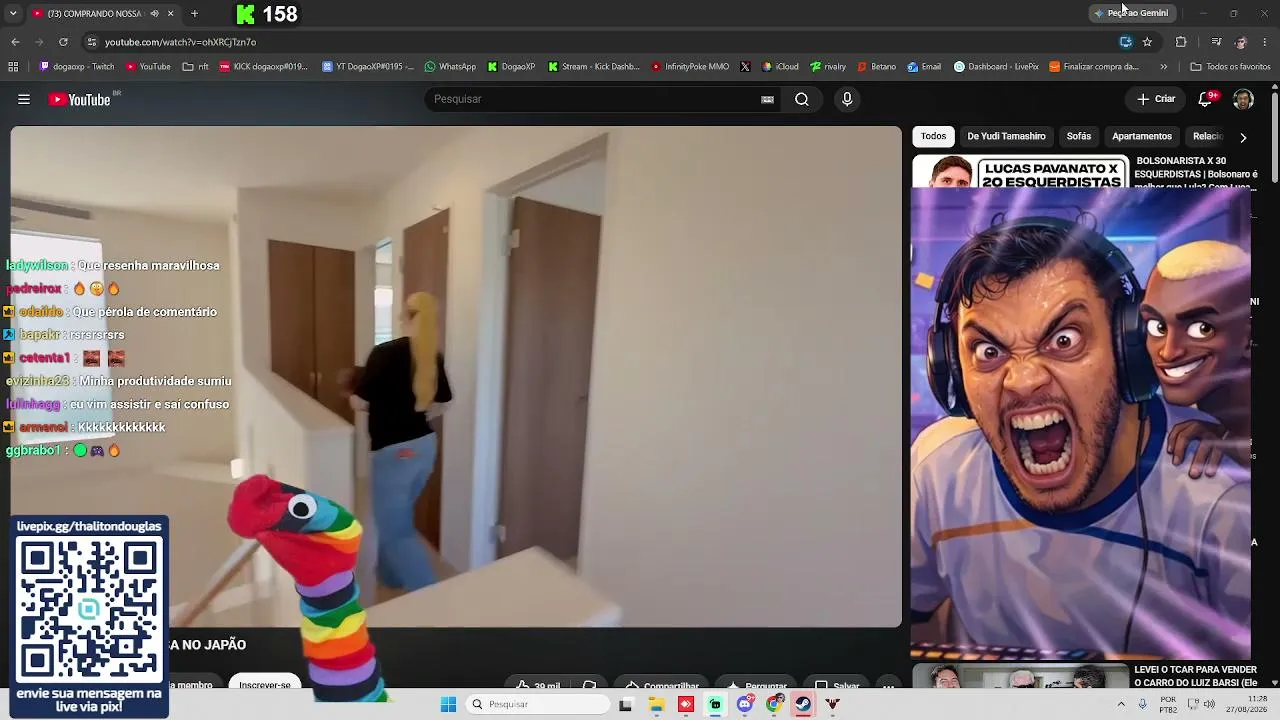Open the X bookmark icon
This screenshot has height=720, width=1280.
[745, 67]
